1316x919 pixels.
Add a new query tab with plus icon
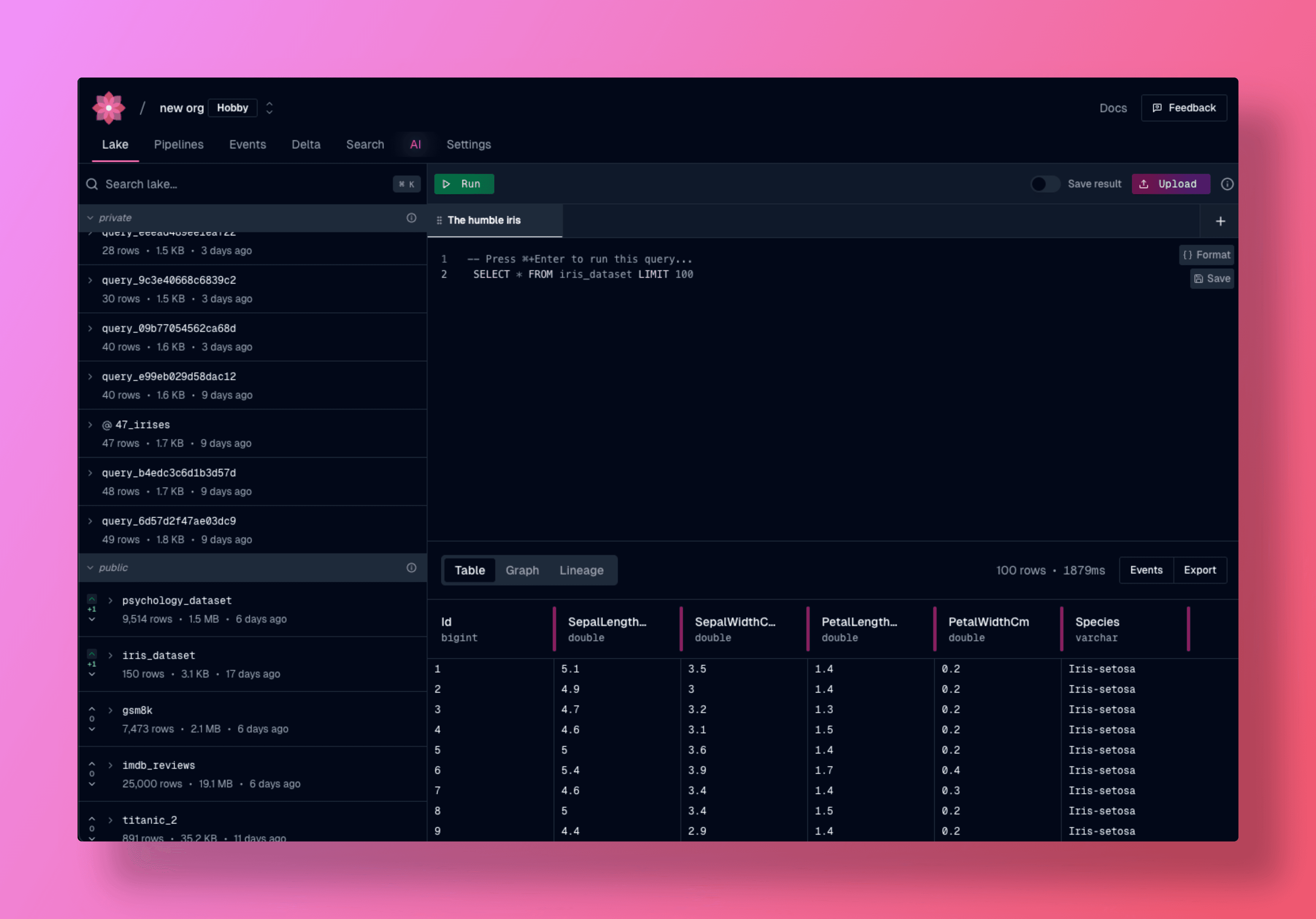tap(1220, 221)
